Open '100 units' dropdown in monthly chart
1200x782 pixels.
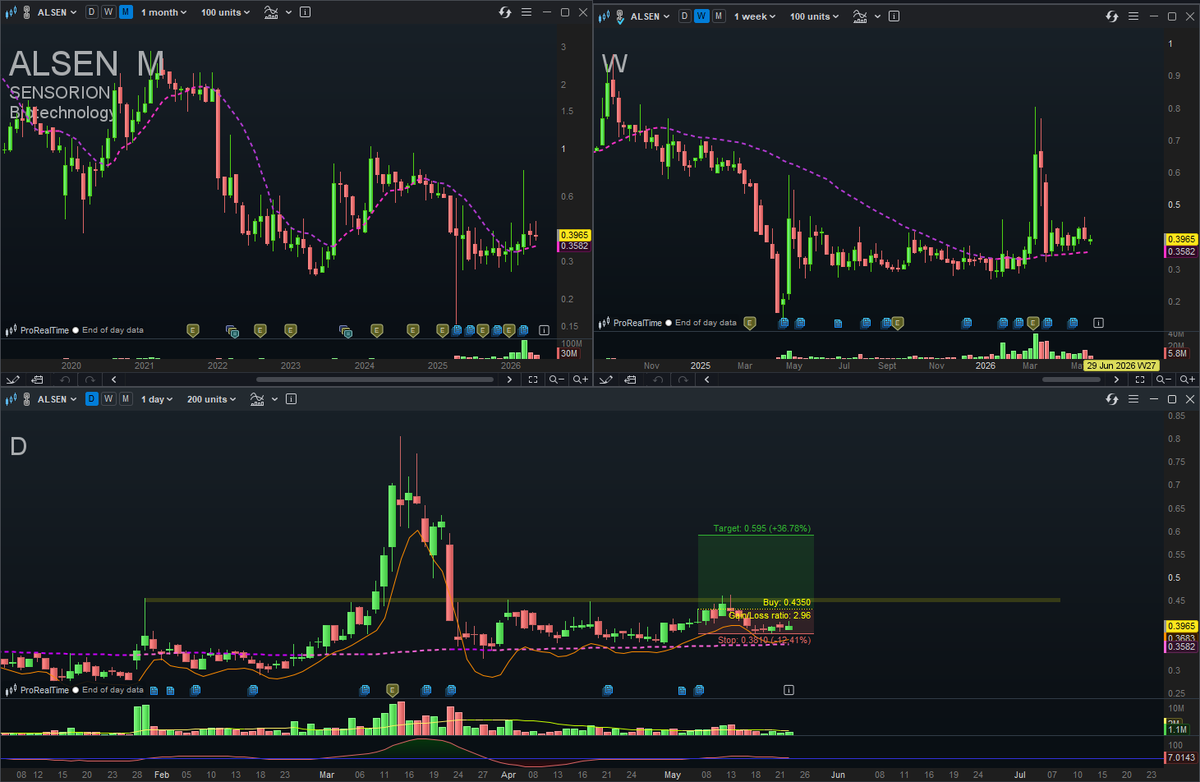click(x=226, y=13)
